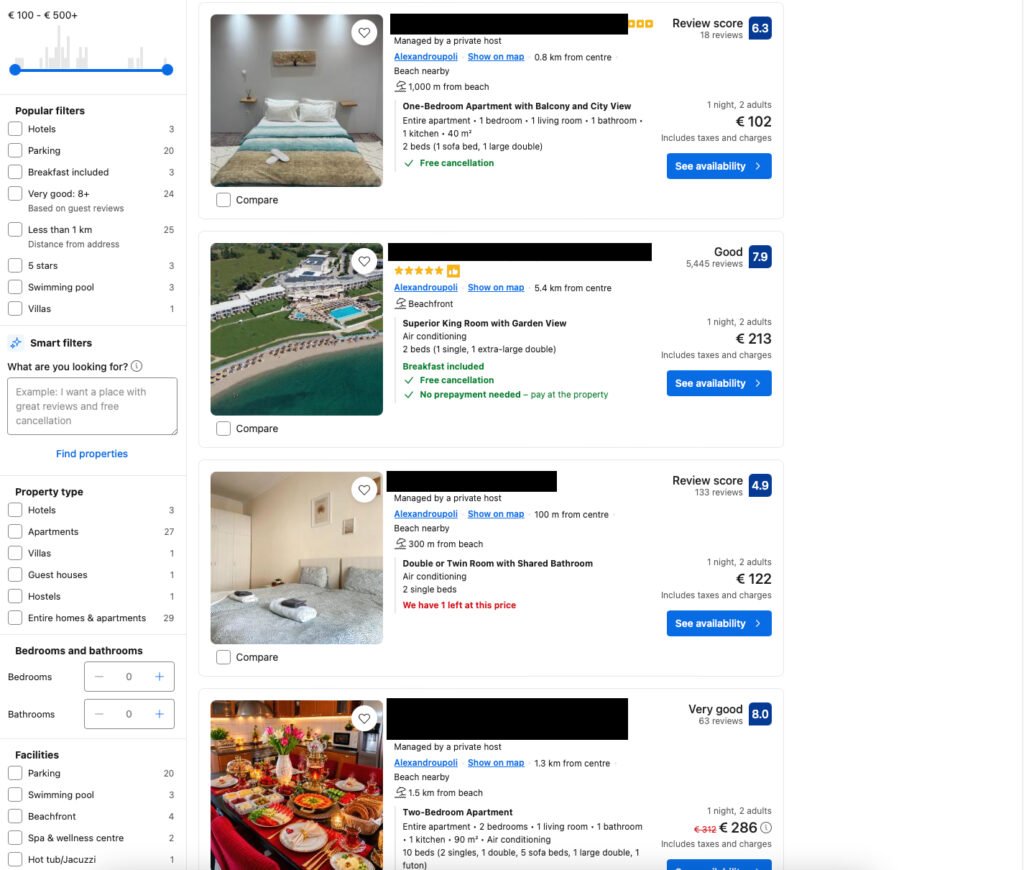The image size is (1024, 870).
Task: Save the One-Bedroom Apartment listing with heart icon
Action: click(x=364, y=33)
